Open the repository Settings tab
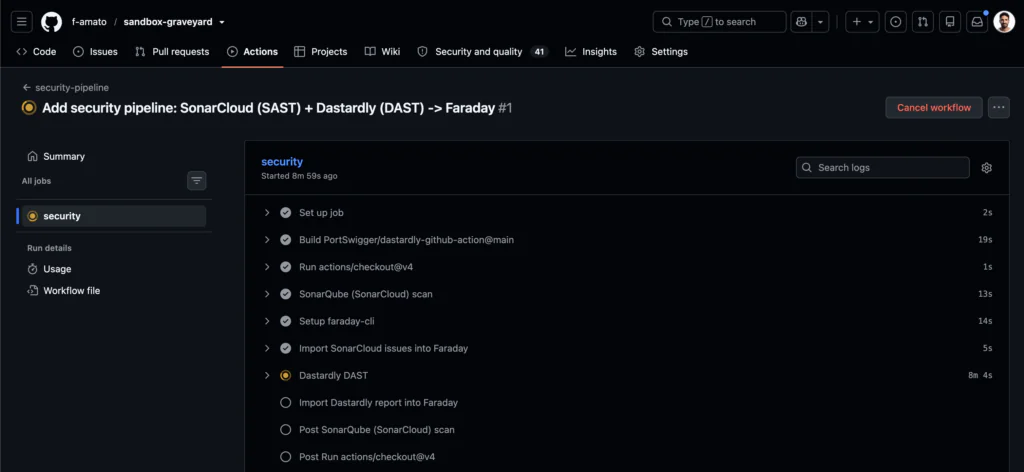 tap(661, 52)
